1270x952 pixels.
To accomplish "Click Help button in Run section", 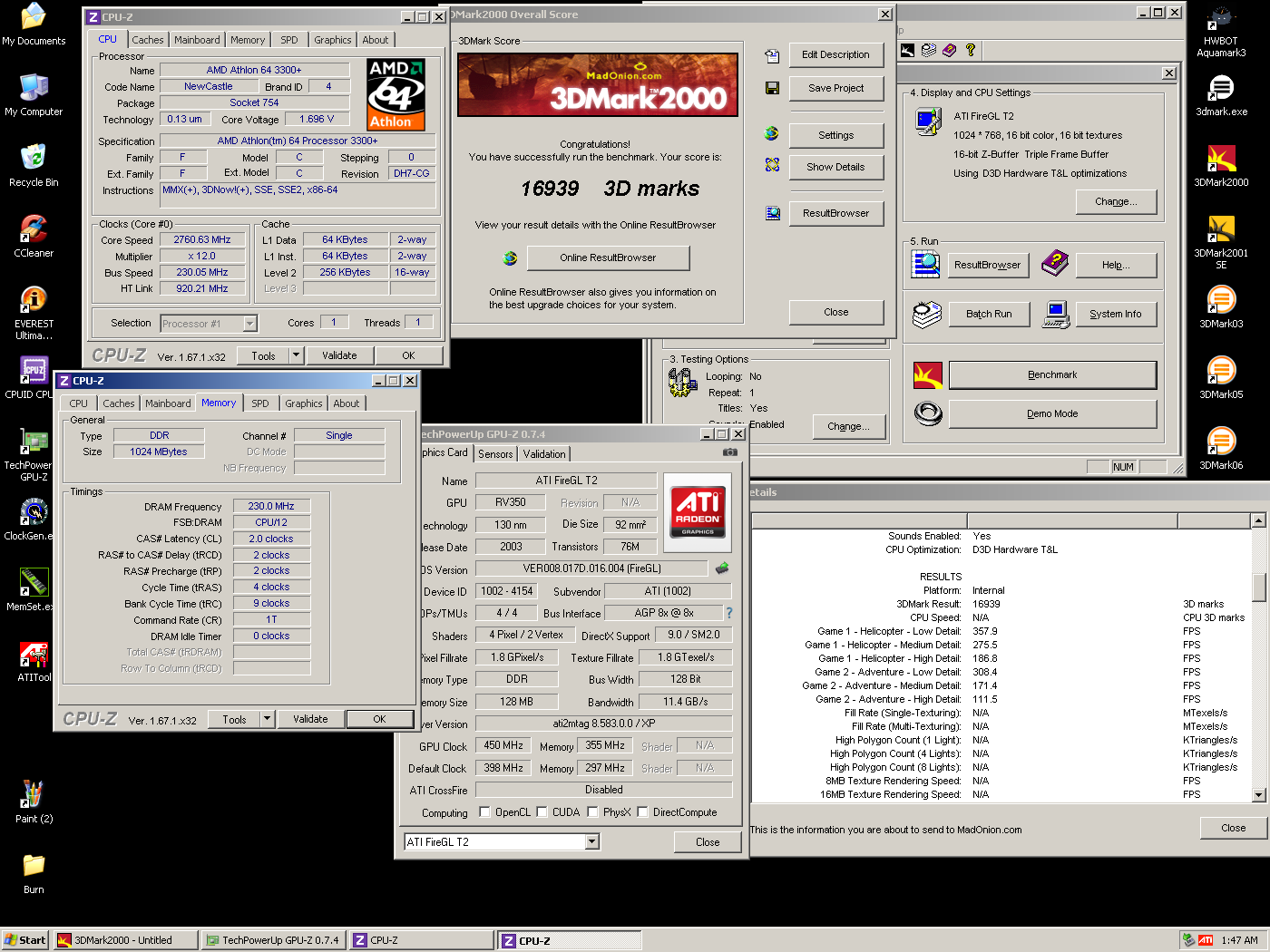I will [1116, 265].
